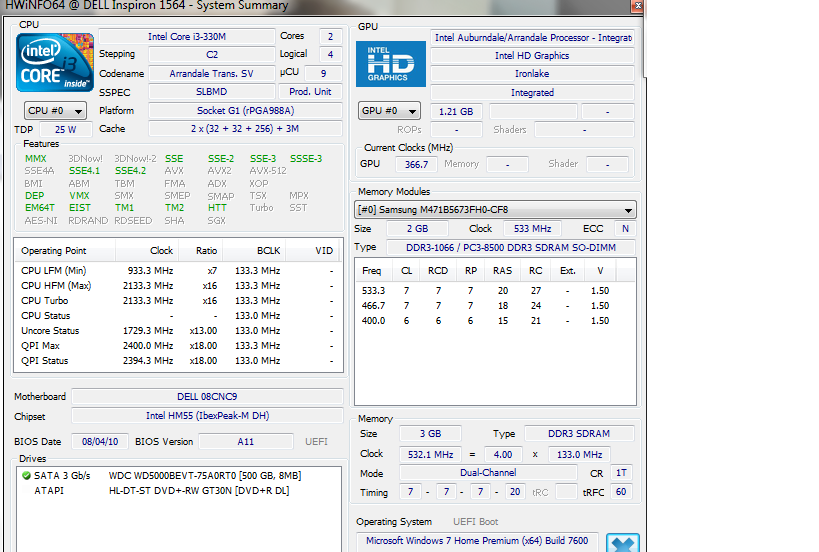Select the QPI Max row
The height and width of the screenshot is (552, 819).
tap(178, 346)
